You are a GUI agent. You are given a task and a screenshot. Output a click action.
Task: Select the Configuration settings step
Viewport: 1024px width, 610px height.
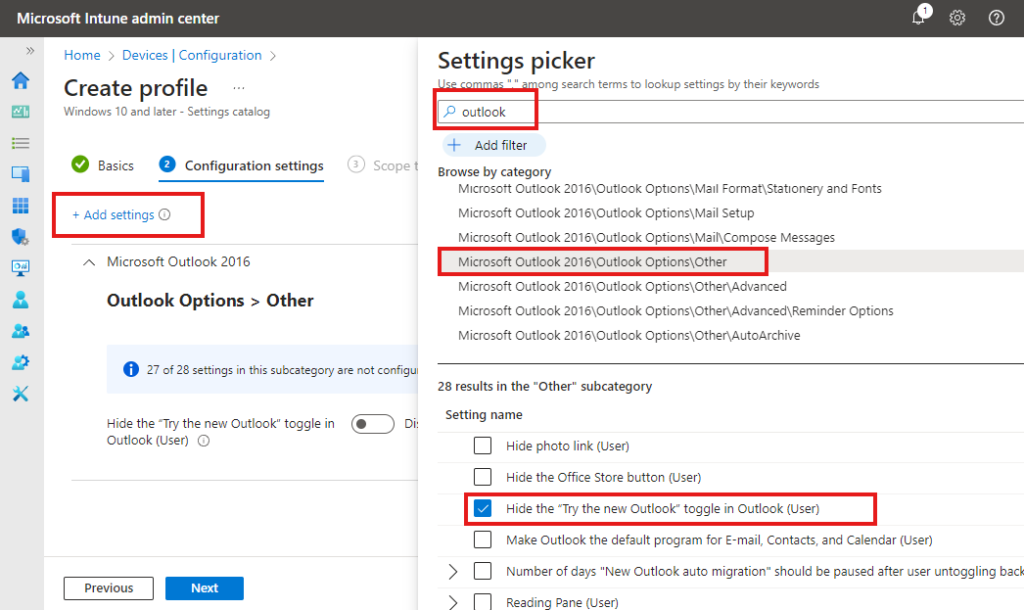pos(242,166)
